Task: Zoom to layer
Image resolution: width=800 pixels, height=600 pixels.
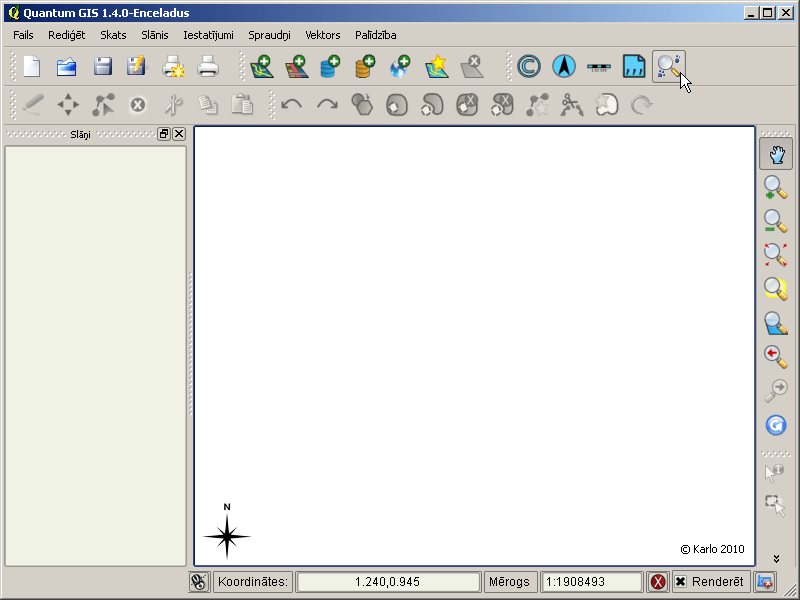Action: (x=776, y=323)
